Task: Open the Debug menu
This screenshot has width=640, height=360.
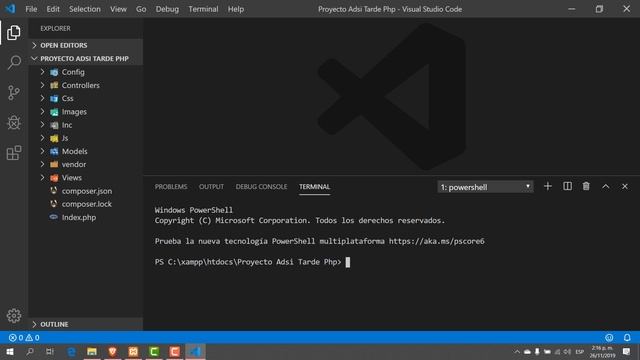Action: [167, 9]
